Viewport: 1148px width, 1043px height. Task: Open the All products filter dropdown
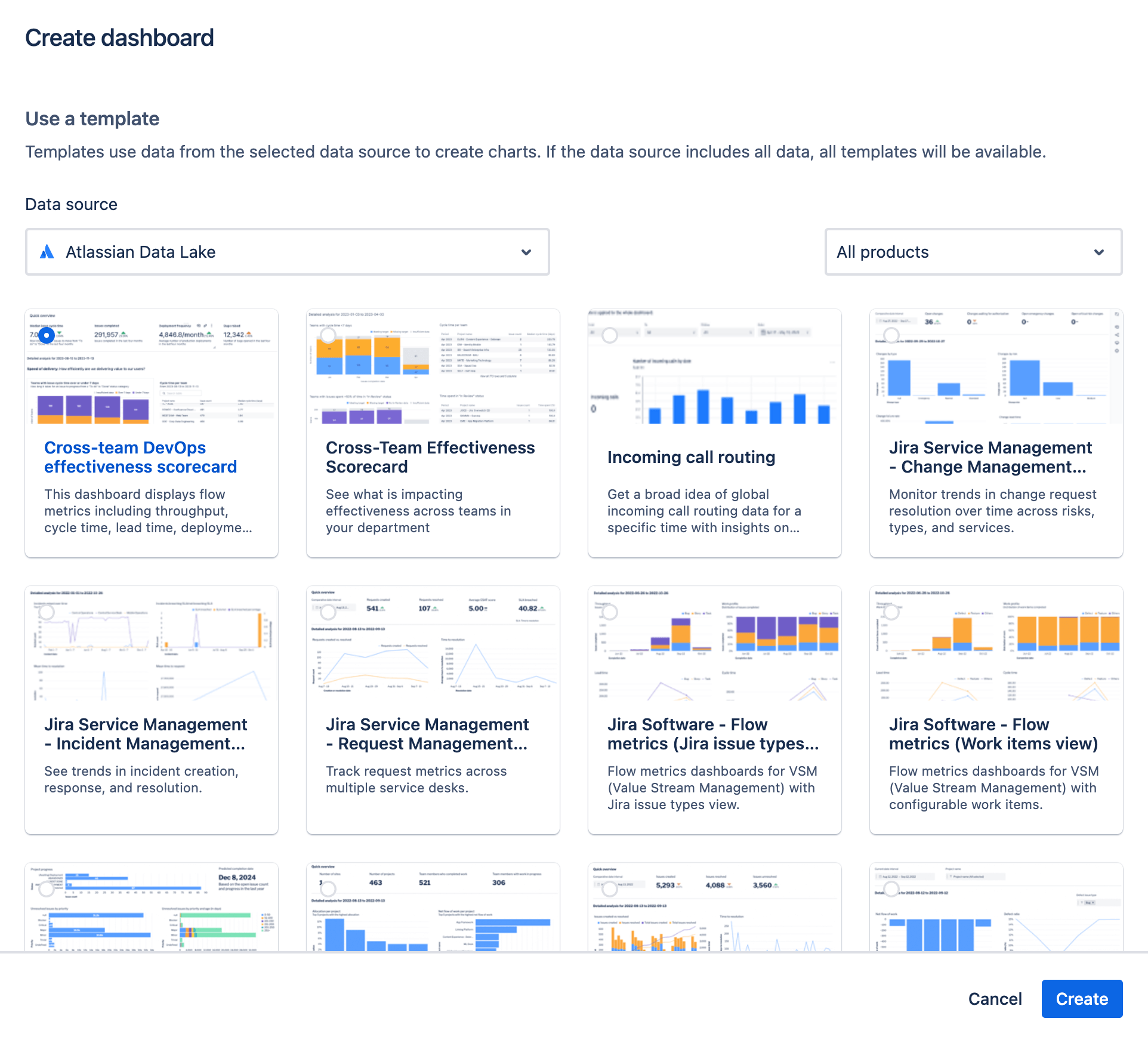[973, 252]
